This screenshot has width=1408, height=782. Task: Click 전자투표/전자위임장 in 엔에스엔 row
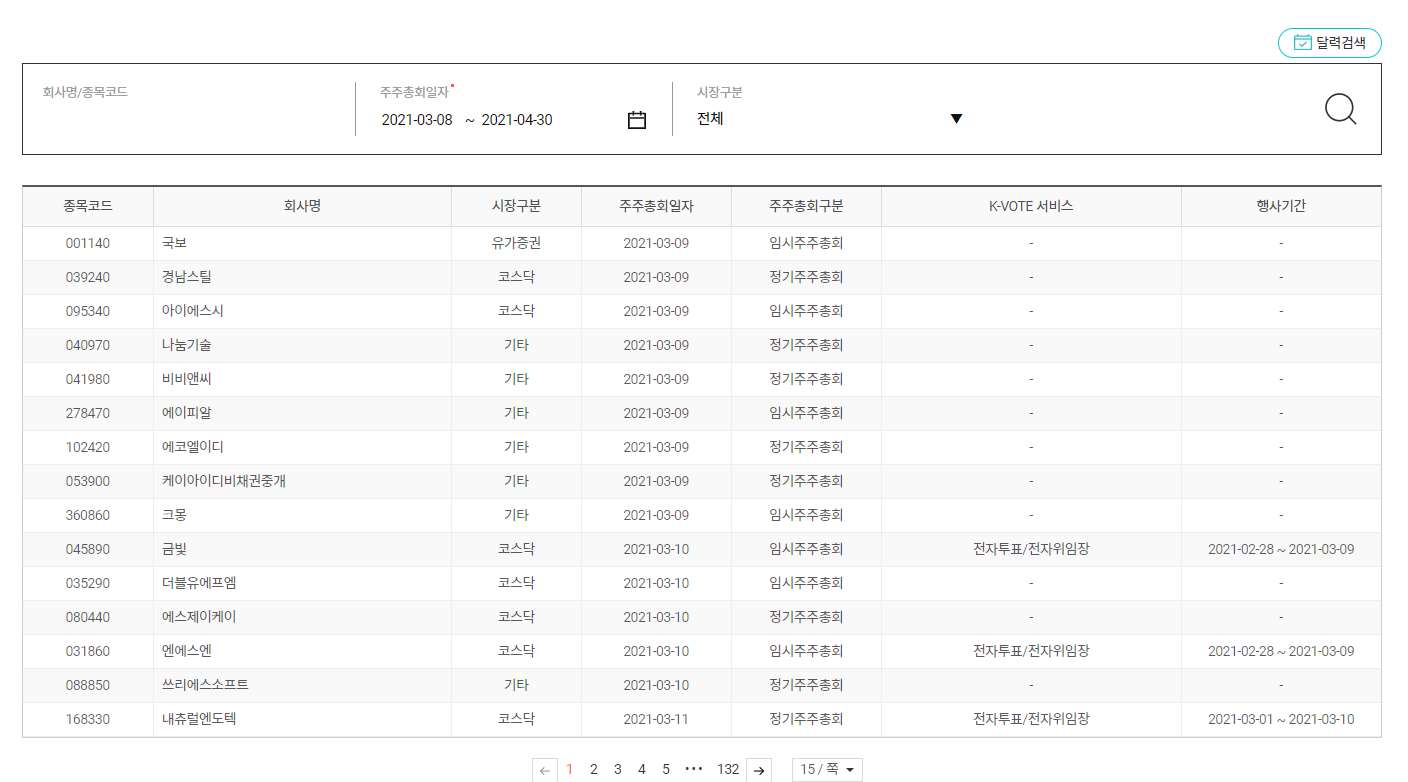coord(1031,651)
